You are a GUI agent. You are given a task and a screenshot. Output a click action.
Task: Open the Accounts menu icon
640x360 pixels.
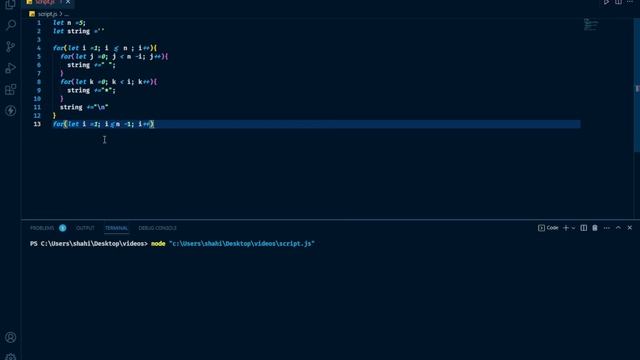(x=10, y=337)
